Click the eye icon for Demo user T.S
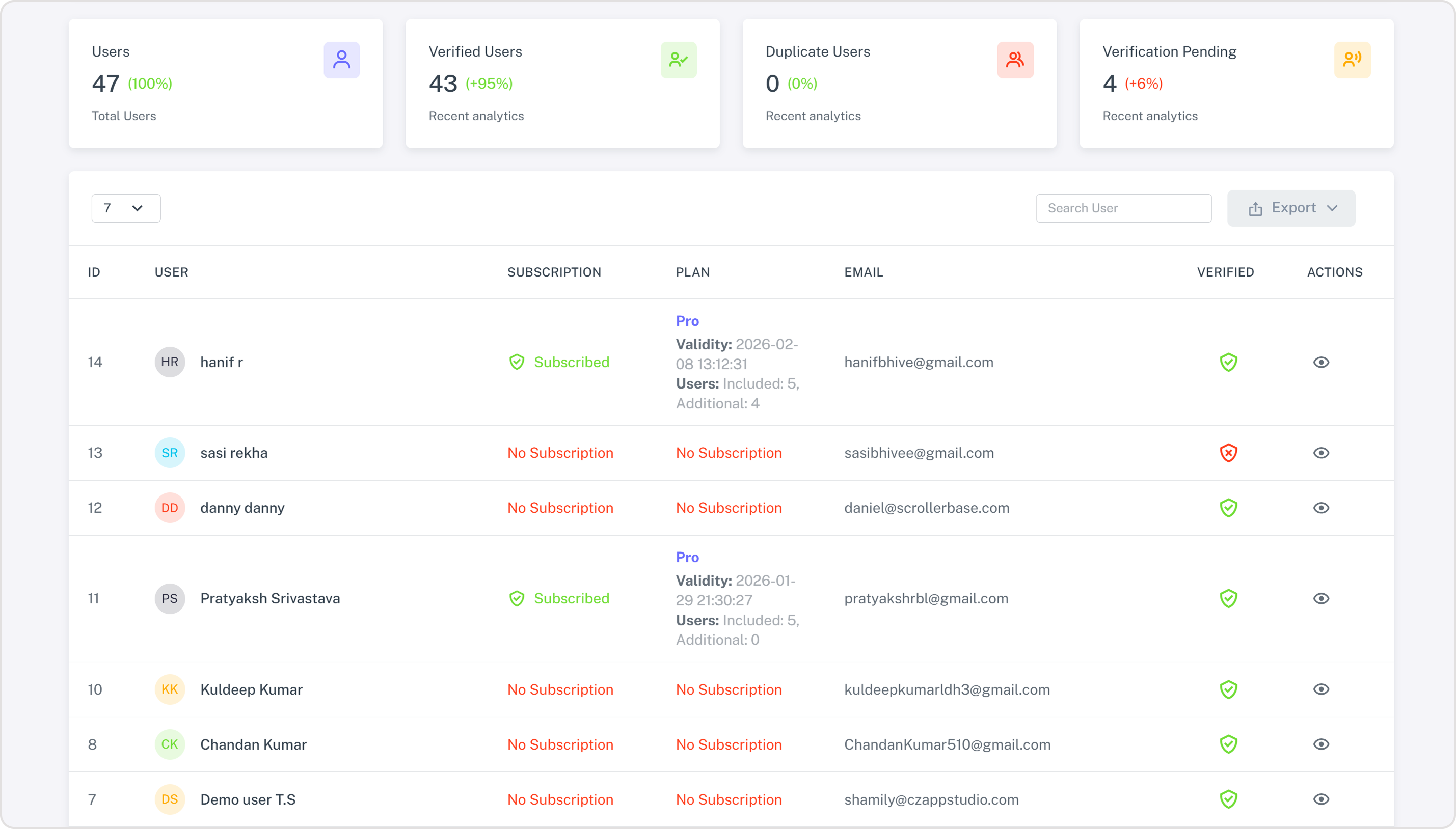The width and height of the screenshot is (1456, 829). coord(1321,799)
